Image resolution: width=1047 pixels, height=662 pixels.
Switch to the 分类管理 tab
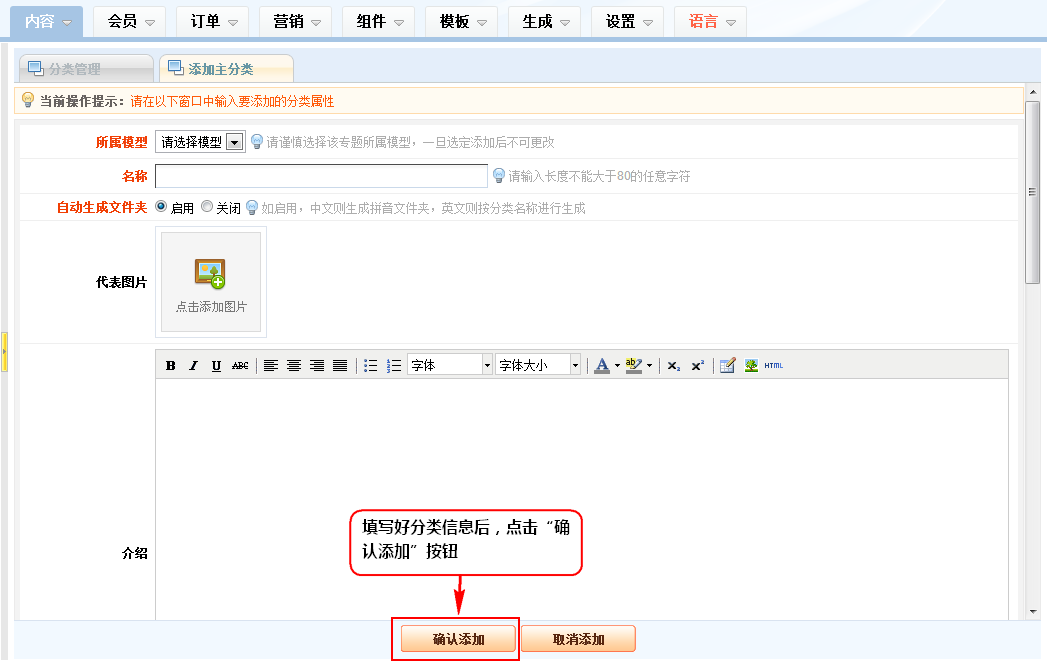pos(86,69)
